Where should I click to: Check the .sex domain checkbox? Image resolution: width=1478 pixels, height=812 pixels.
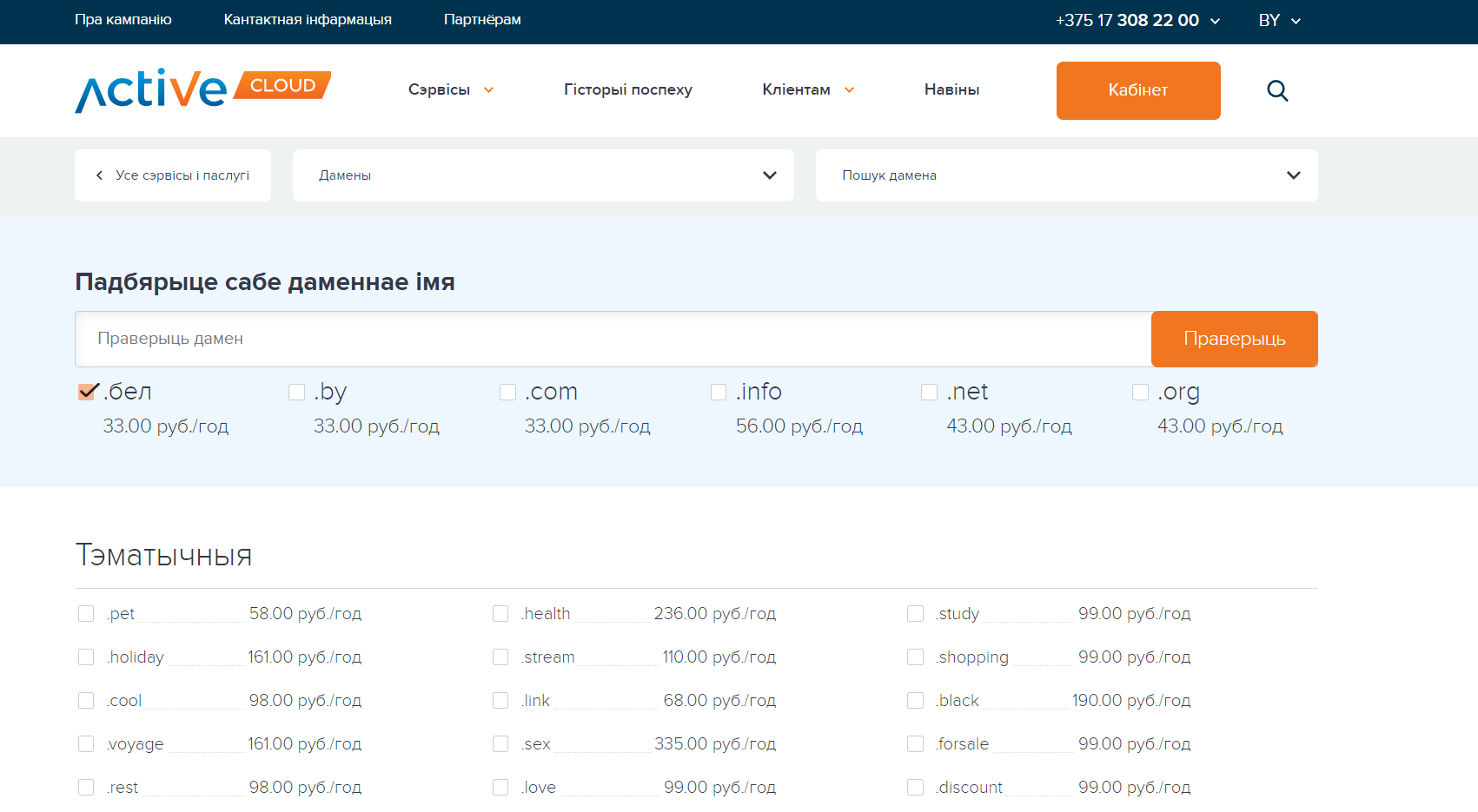point(500,744)
